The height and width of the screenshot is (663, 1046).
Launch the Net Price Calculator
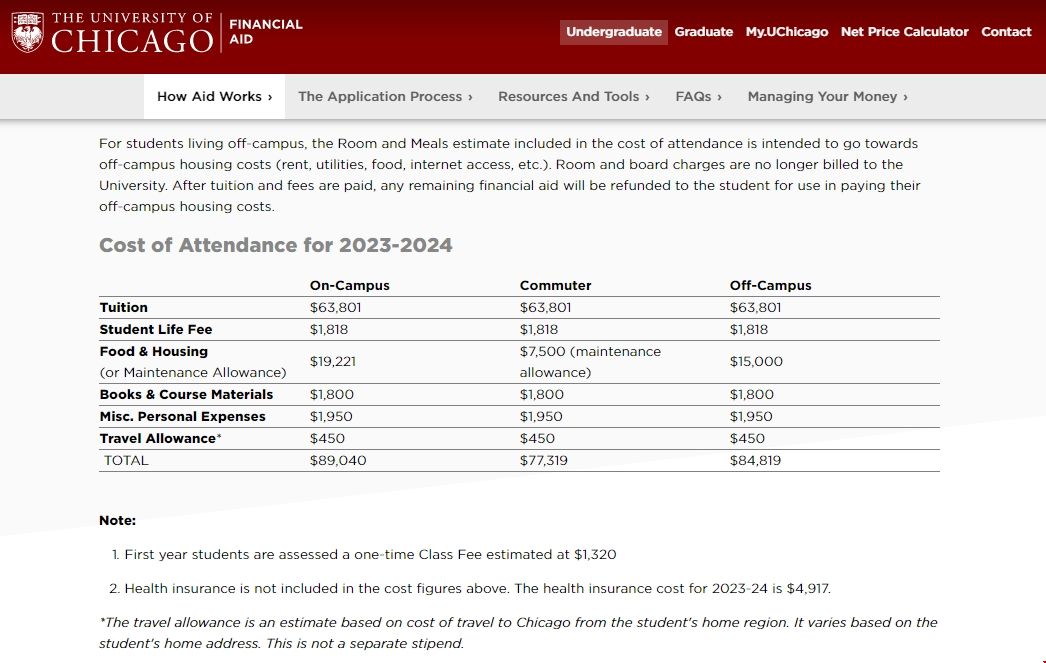pos(904,32)
